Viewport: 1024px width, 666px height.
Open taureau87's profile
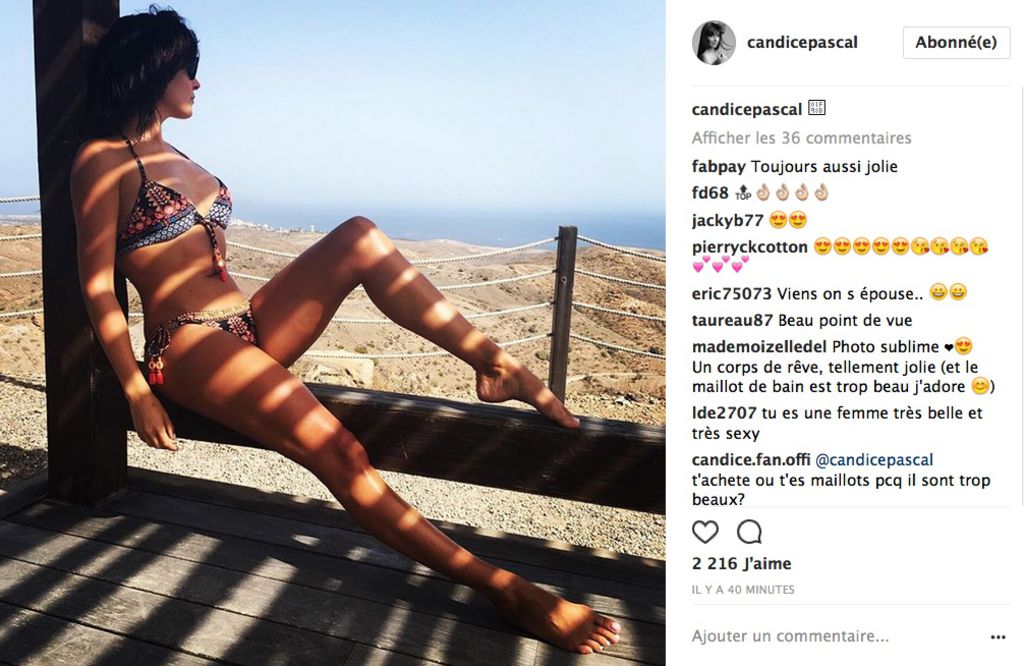coord(732,321)
